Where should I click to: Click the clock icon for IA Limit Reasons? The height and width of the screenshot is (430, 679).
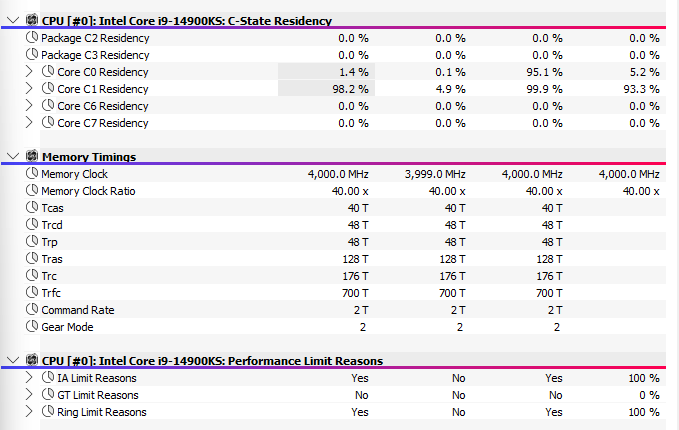point(48,377)
